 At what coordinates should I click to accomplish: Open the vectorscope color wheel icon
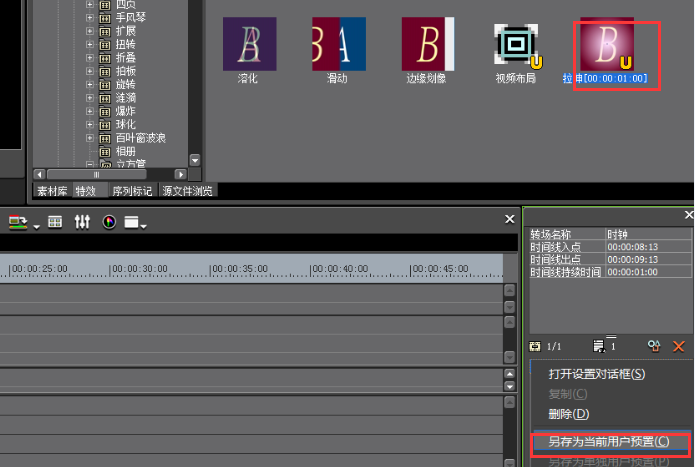(x=109, y=222)
